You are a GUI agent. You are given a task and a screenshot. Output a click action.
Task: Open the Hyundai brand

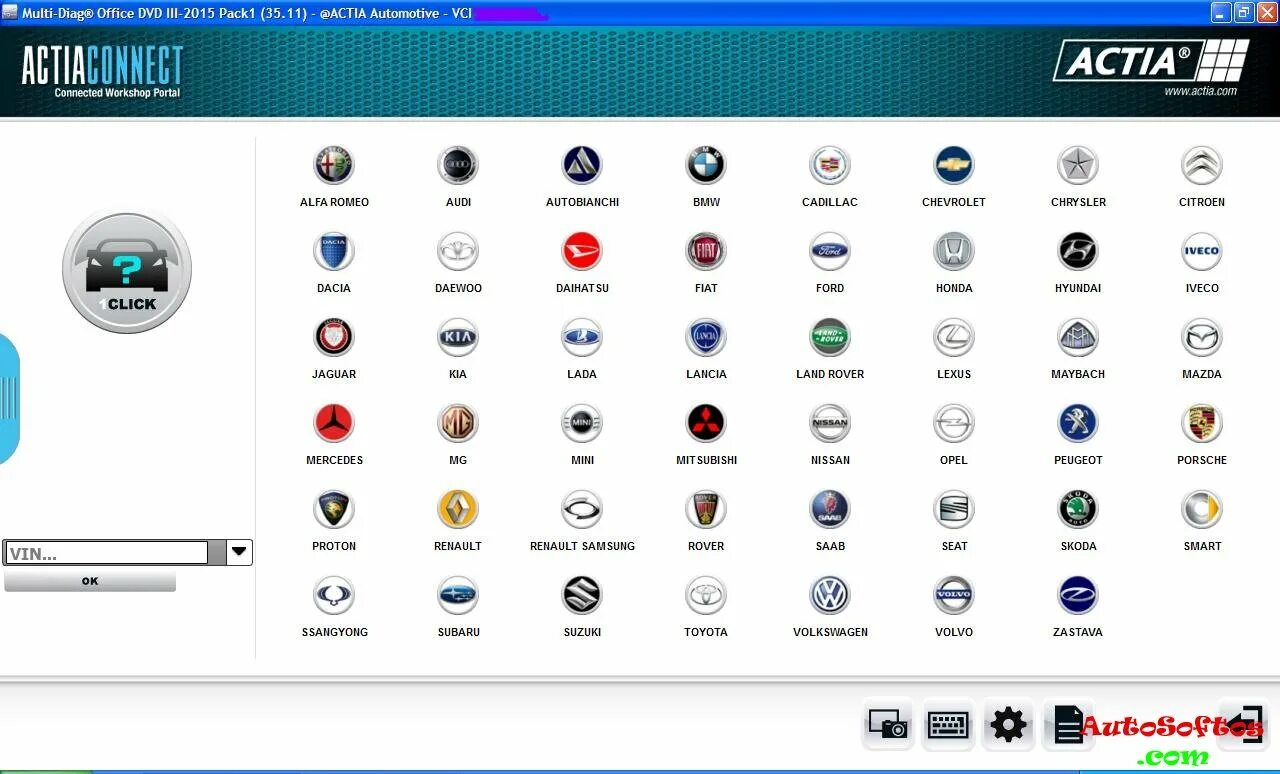click(x=1078, y=251)
